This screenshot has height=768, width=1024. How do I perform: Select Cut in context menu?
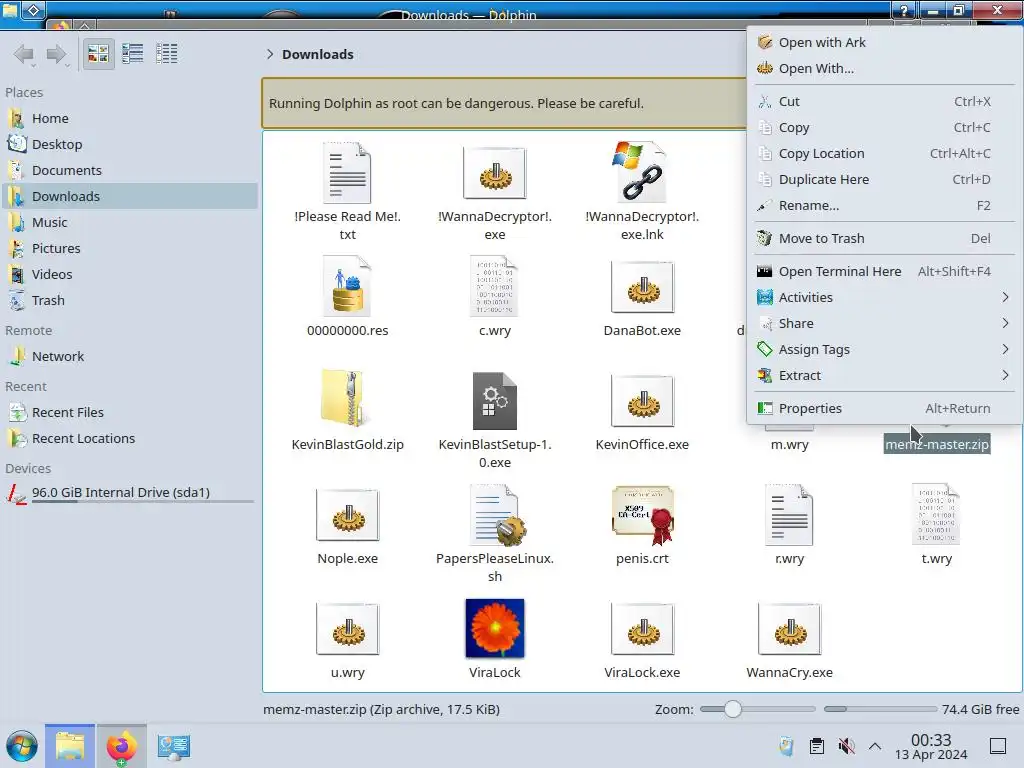point(884,101)
